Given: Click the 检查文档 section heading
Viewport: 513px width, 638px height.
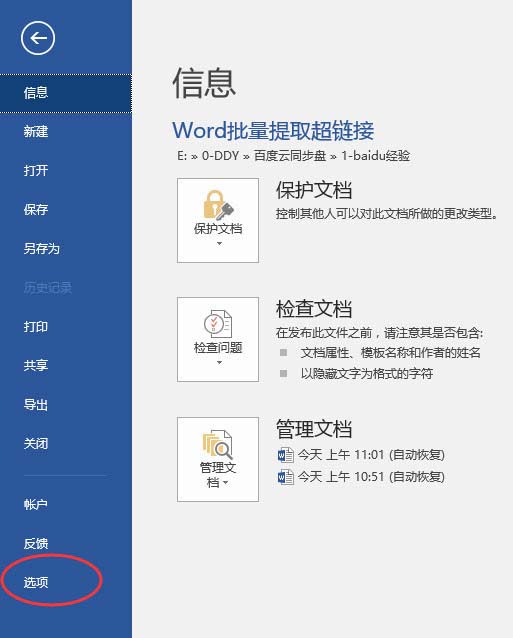Looking at the screenshot, I should click(314, 309).
